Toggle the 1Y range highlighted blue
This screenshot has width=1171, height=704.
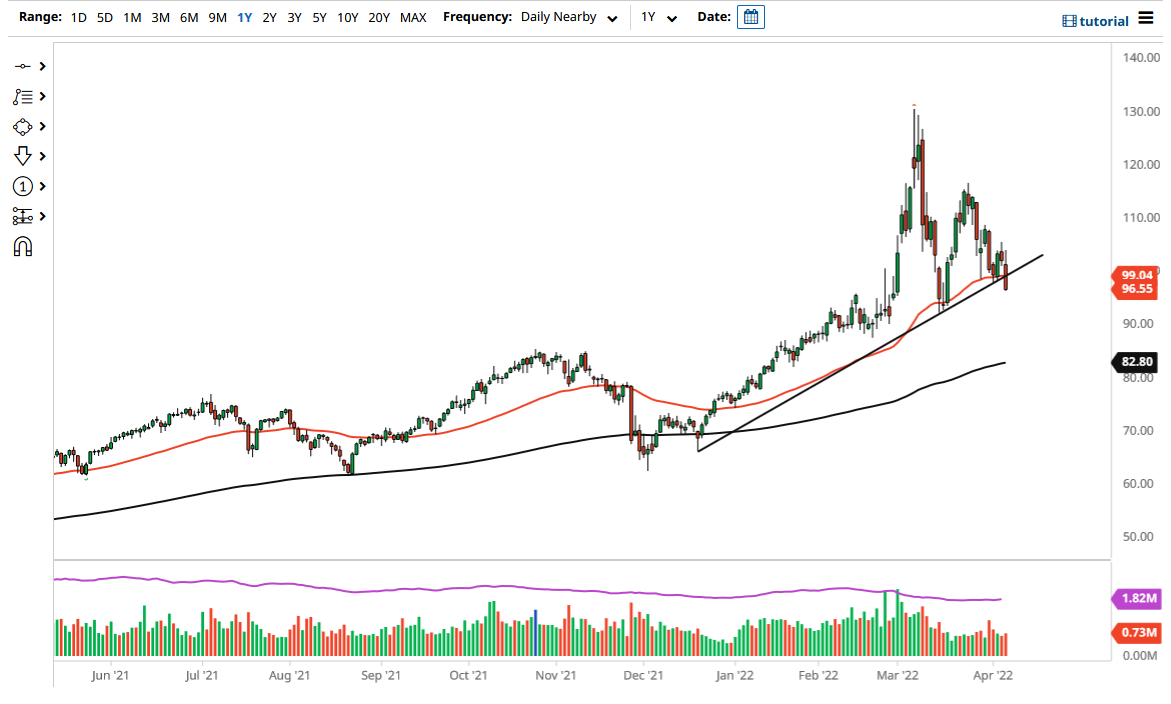(x=244, y=17)
